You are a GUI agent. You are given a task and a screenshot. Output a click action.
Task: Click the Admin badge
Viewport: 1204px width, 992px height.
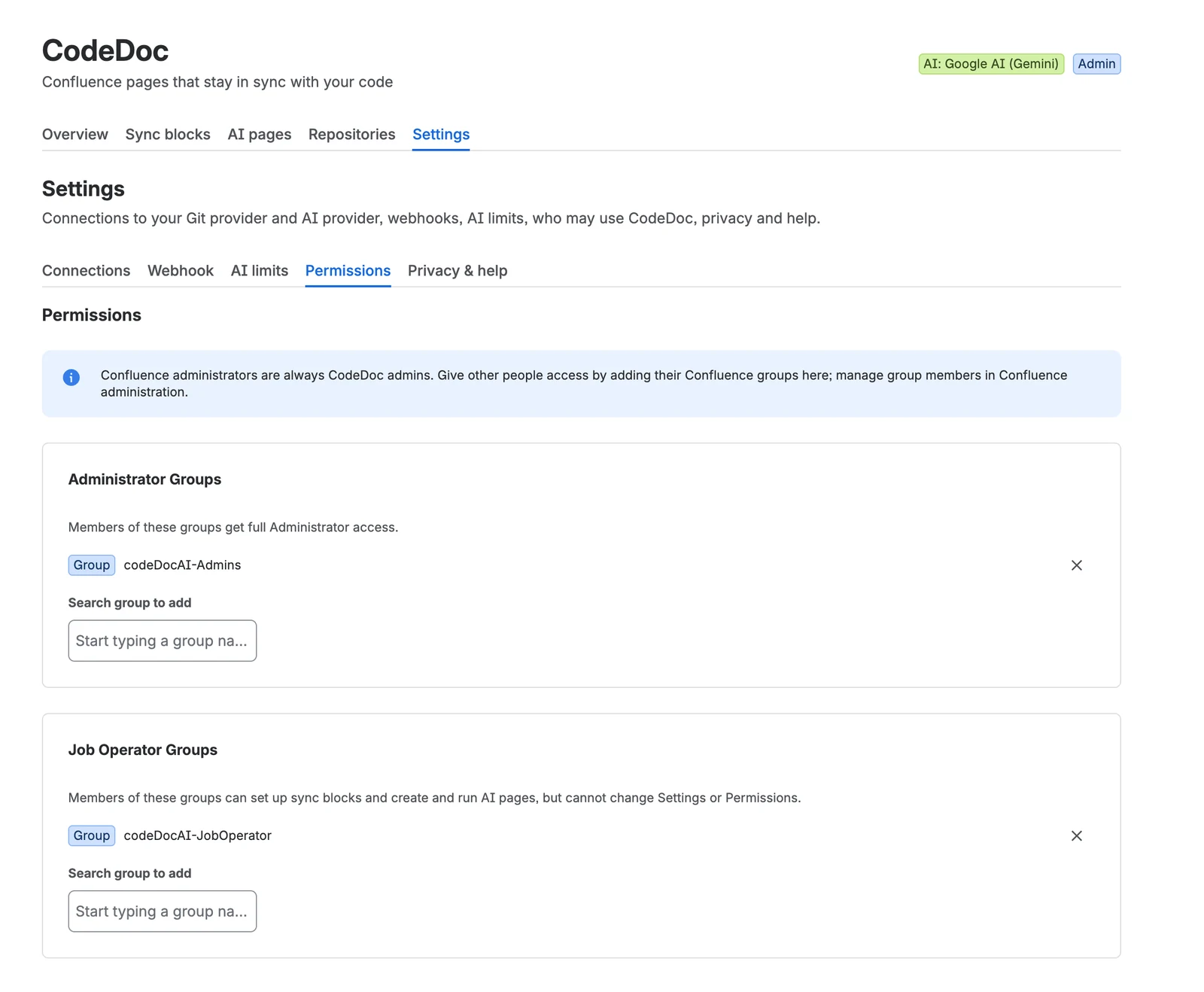1096,64
